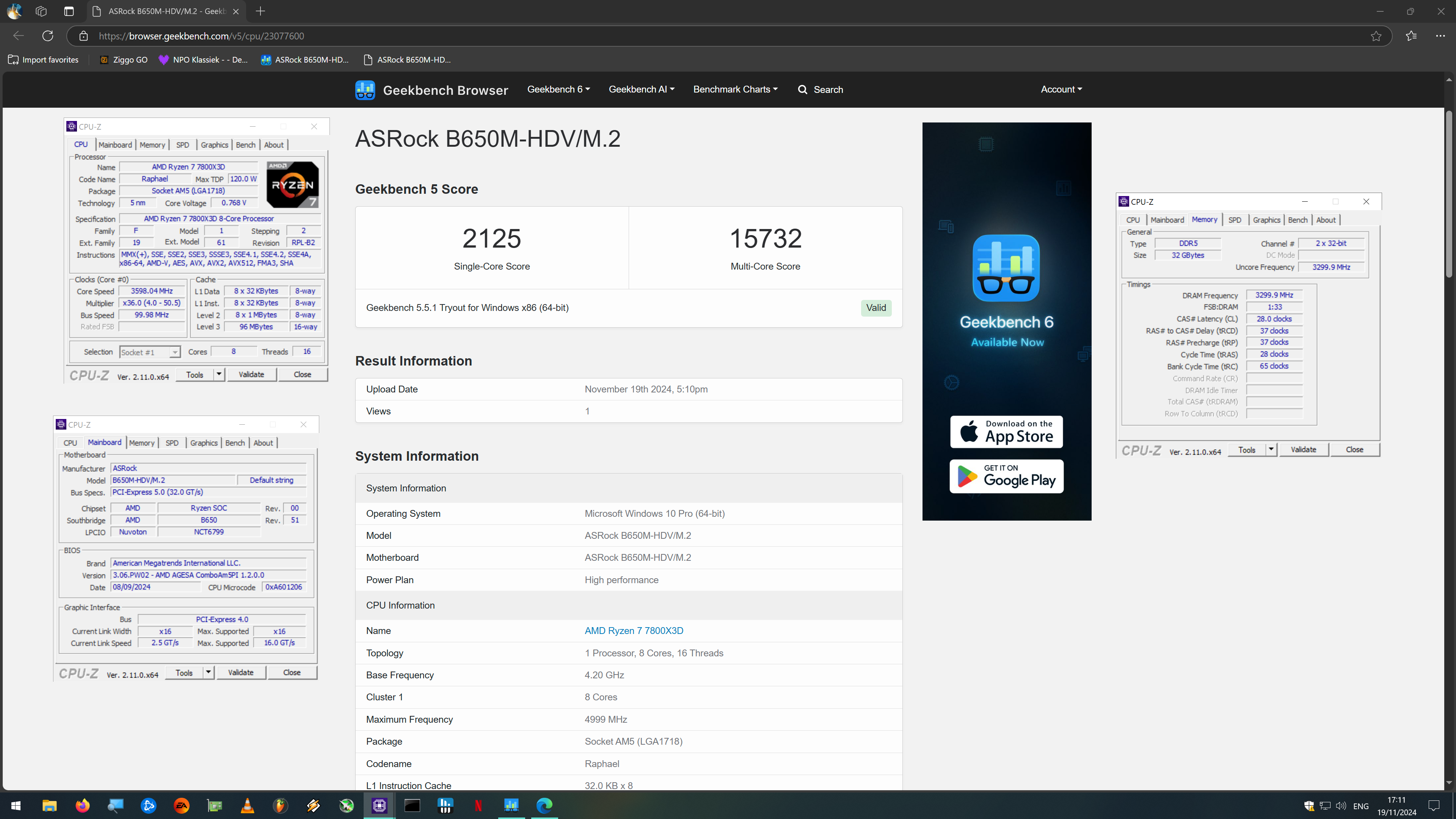Add this page to favorites with star icon

point(1376,36)
